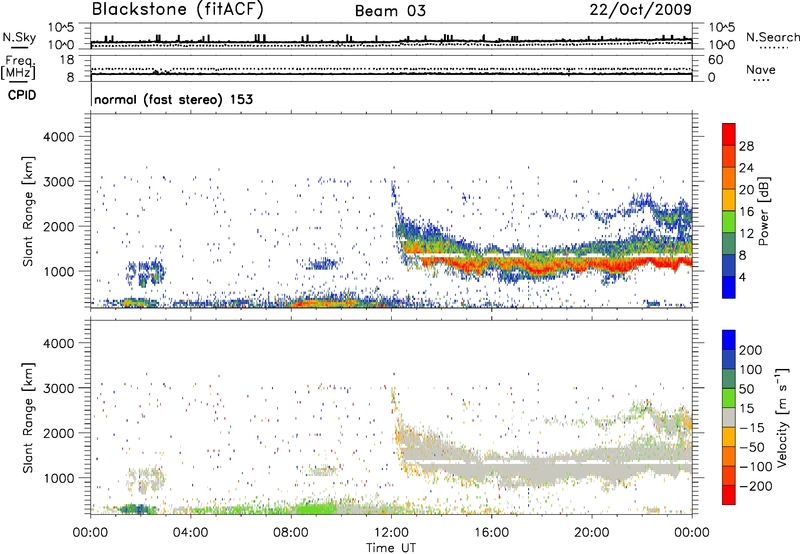Click the green near-range patch around 09:00
This screenshot has width=800, height=554.
314,508
